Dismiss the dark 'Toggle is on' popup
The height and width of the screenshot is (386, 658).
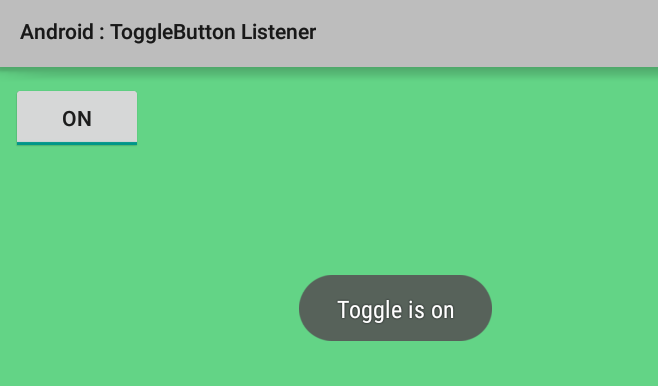395,308
